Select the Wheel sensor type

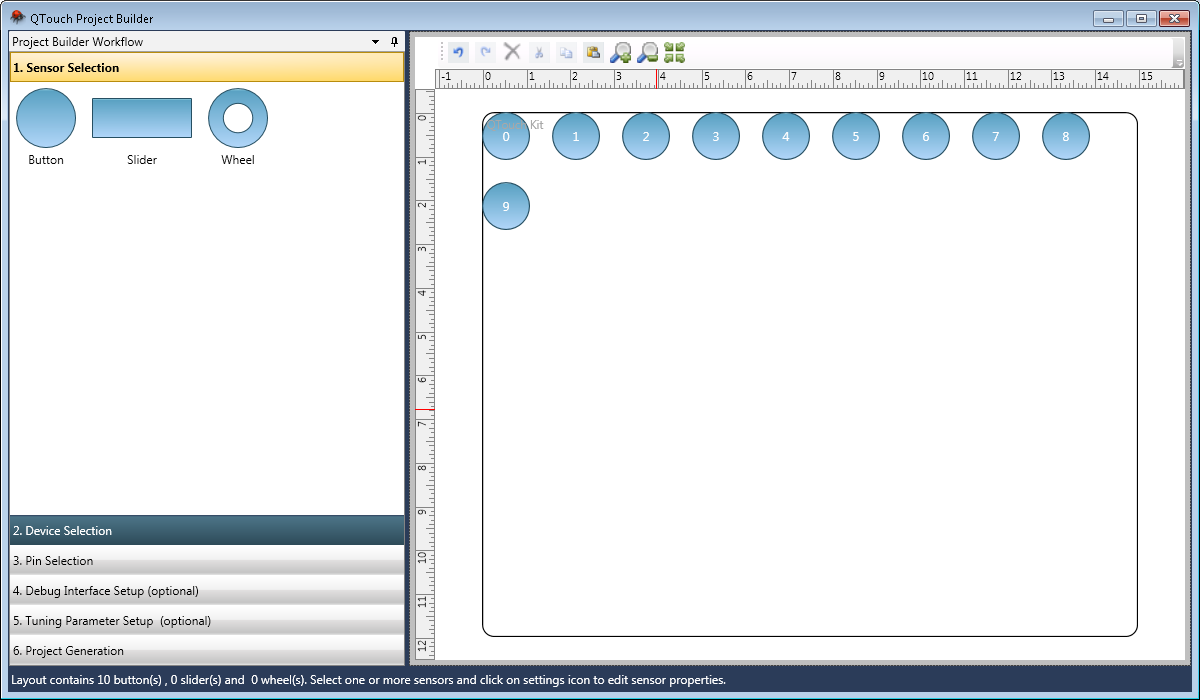point(238,118)
